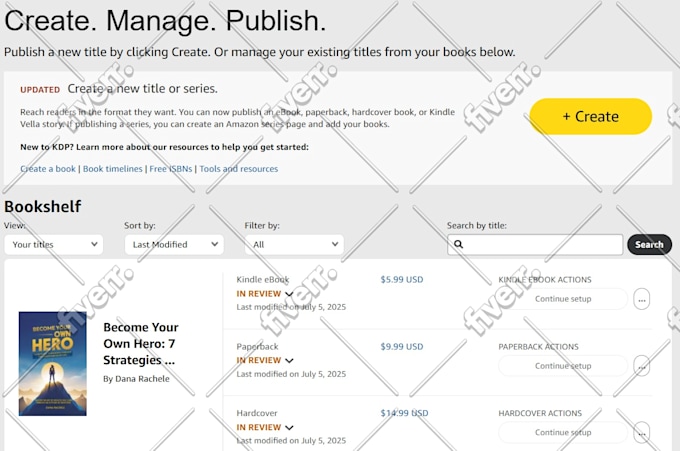Click Continue setup under Paperback Actions
Viewport: 680px width, 451px height.
tap(563, 366)
